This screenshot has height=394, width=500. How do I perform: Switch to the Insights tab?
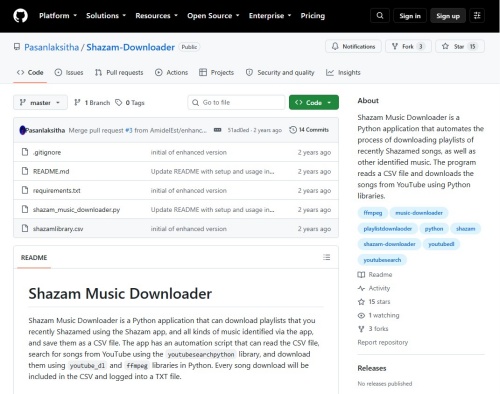[343, 72]
